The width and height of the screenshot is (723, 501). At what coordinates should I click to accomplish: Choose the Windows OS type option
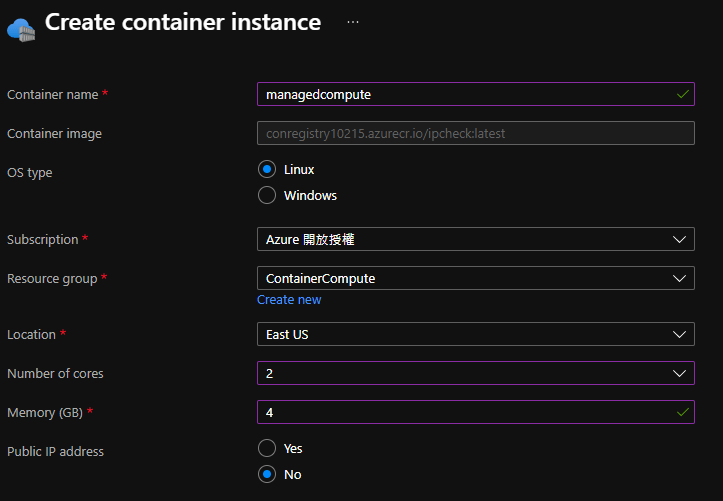(267, 196)
